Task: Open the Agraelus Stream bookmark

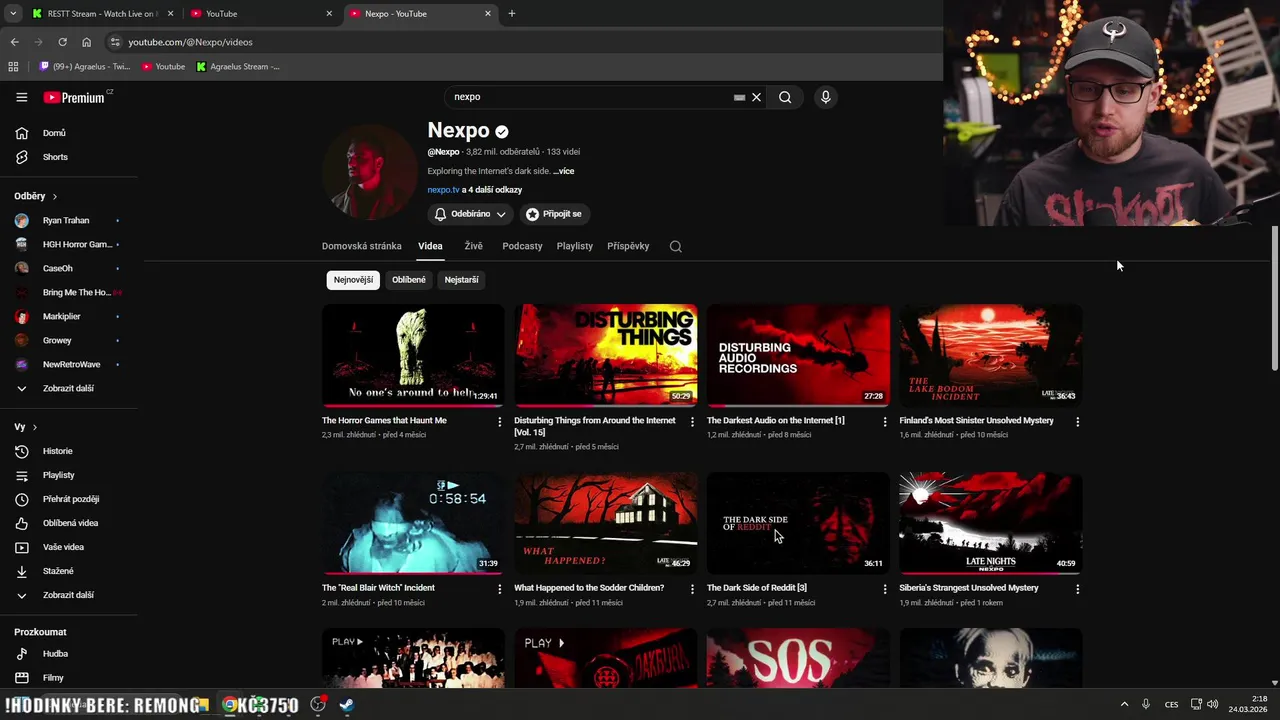Action: (x=238, y=67)
